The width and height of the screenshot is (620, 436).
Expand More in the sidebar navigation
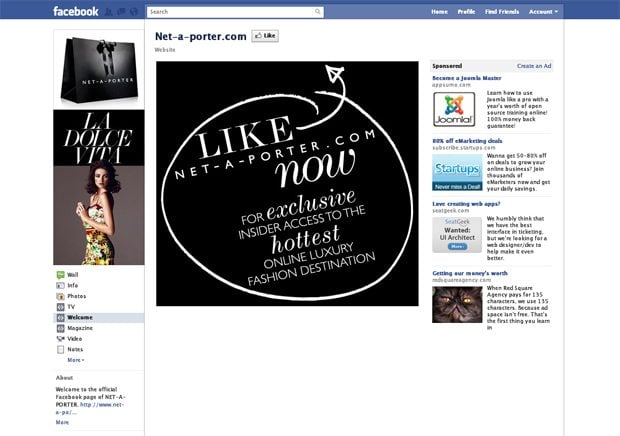click(x=76, y=360)
